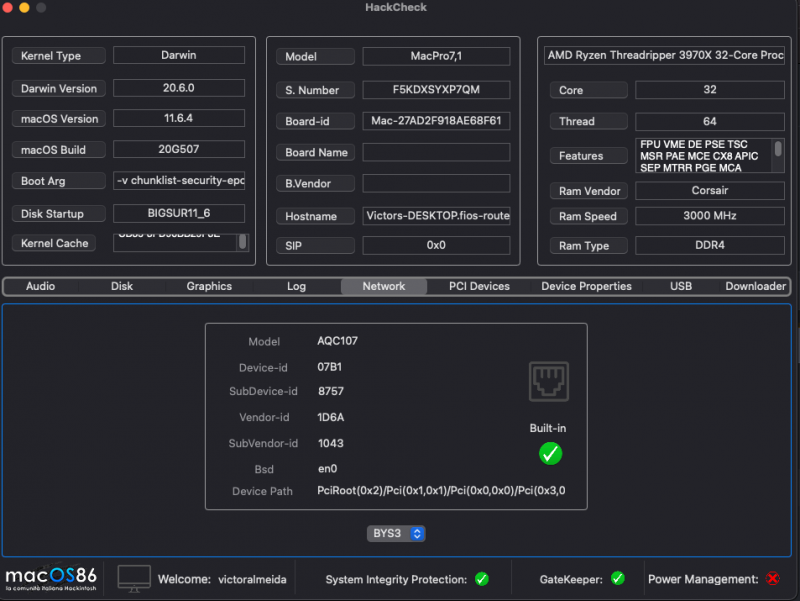Click the green Built-in checkmark icon
Viewport: 800px width, 601px height.
[550, 454]
